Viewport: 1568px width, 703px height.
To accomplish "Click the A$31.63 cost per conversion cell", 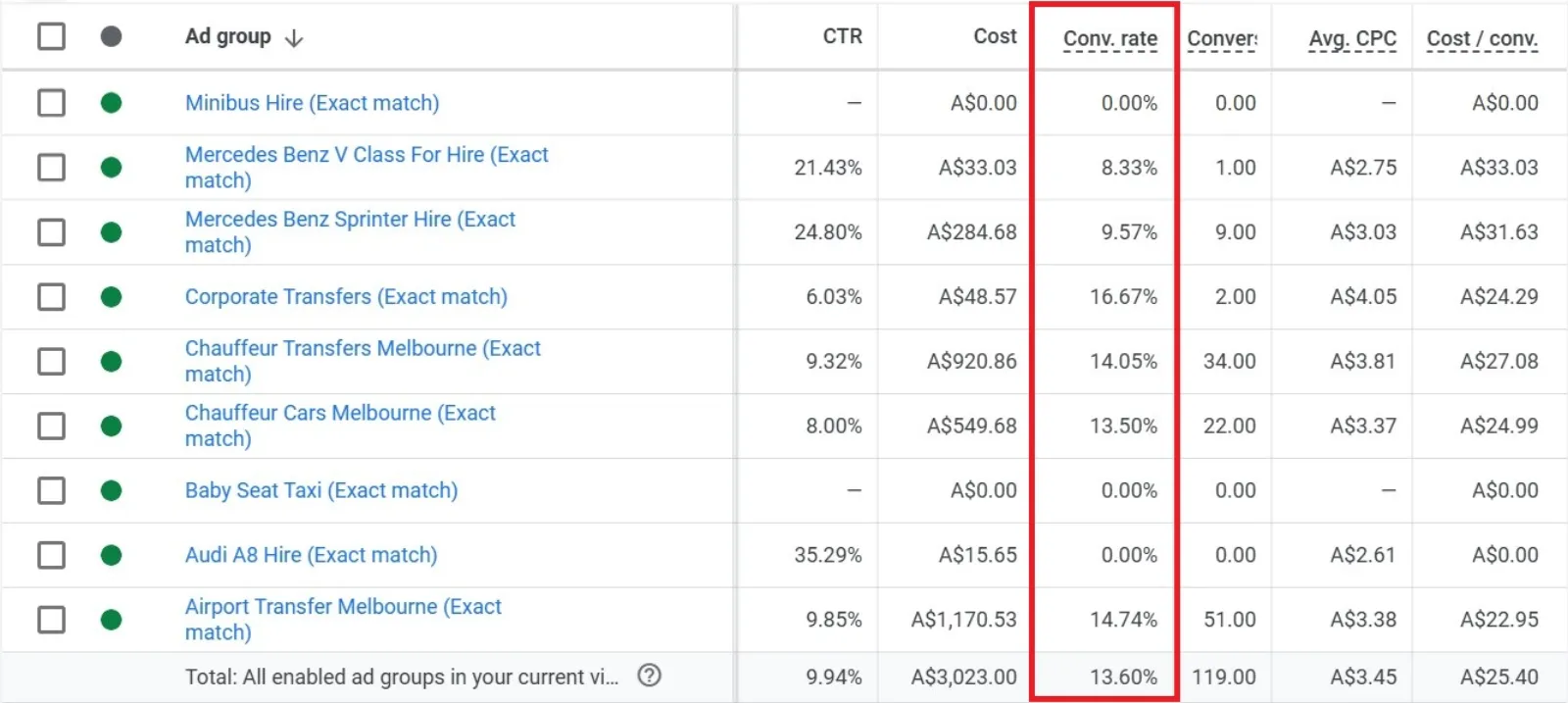I will [1499, 232].
